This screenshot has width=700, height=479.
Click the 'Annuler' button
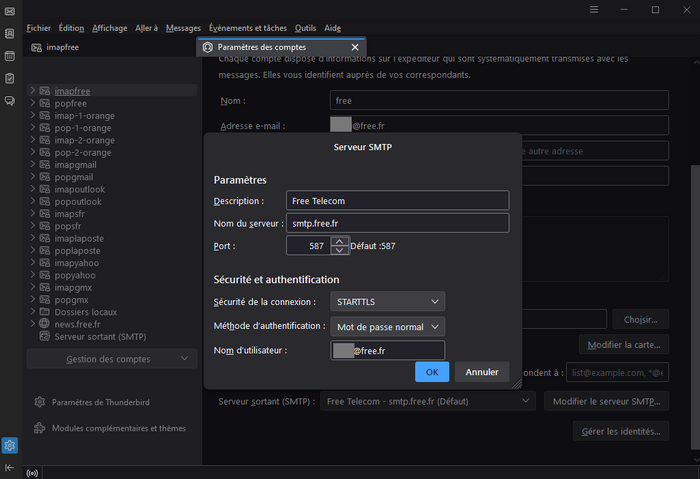click(x=481, y=372)
